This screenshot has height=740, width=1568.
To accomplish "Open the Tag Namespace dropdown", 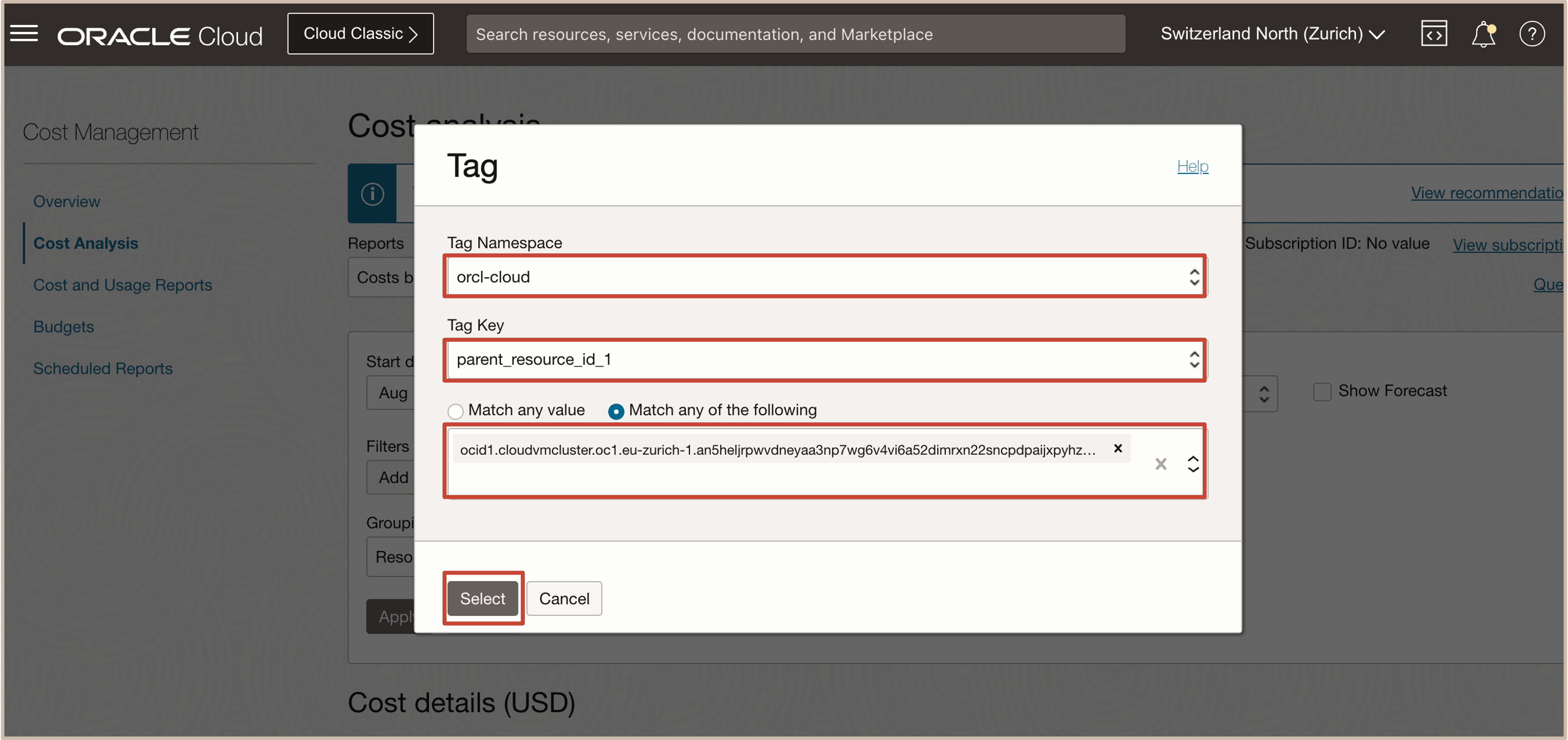I will click(x=824, y=277).
